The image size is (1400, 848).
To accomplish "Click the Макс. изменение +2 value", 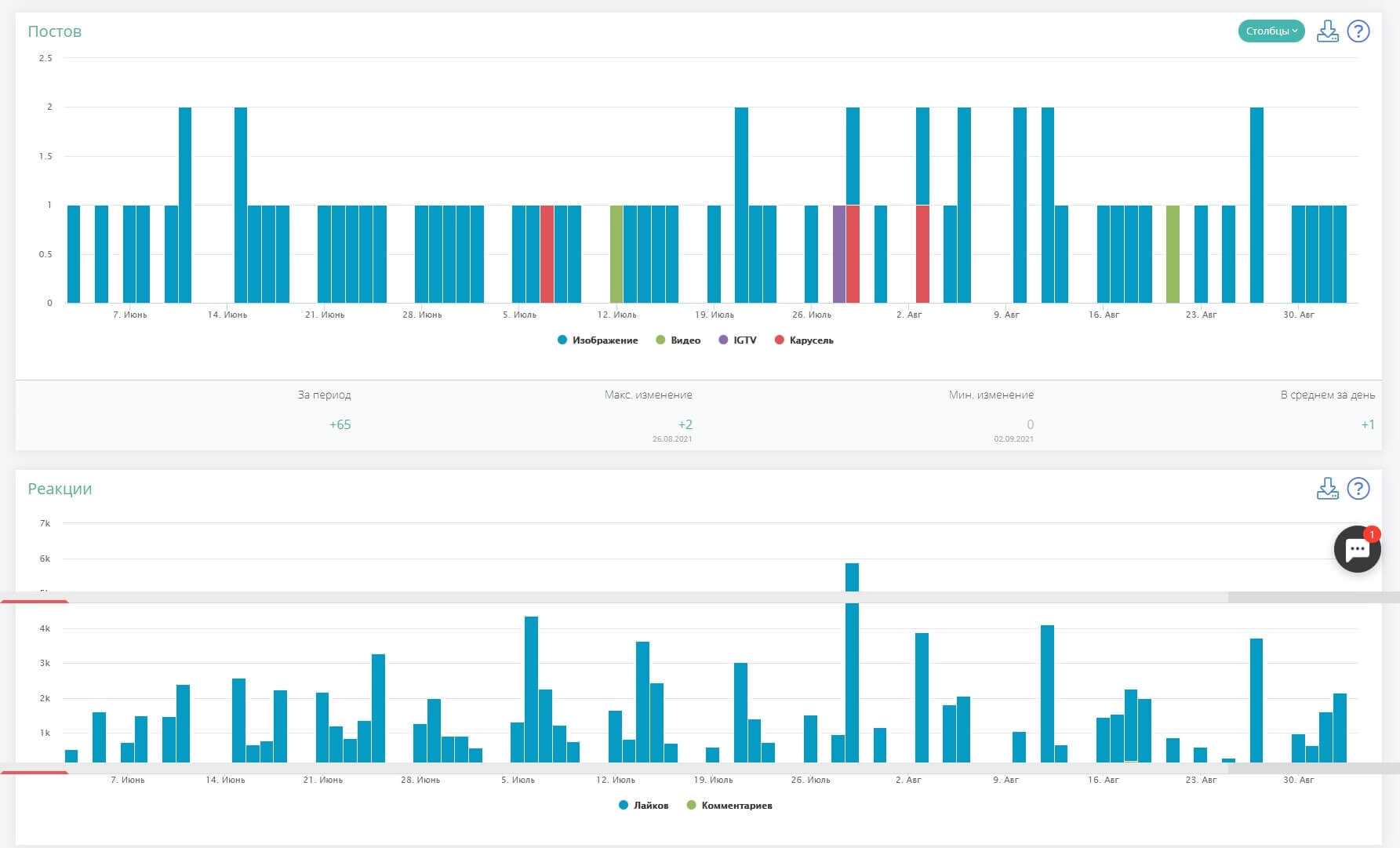I will (x=685, y=425).
